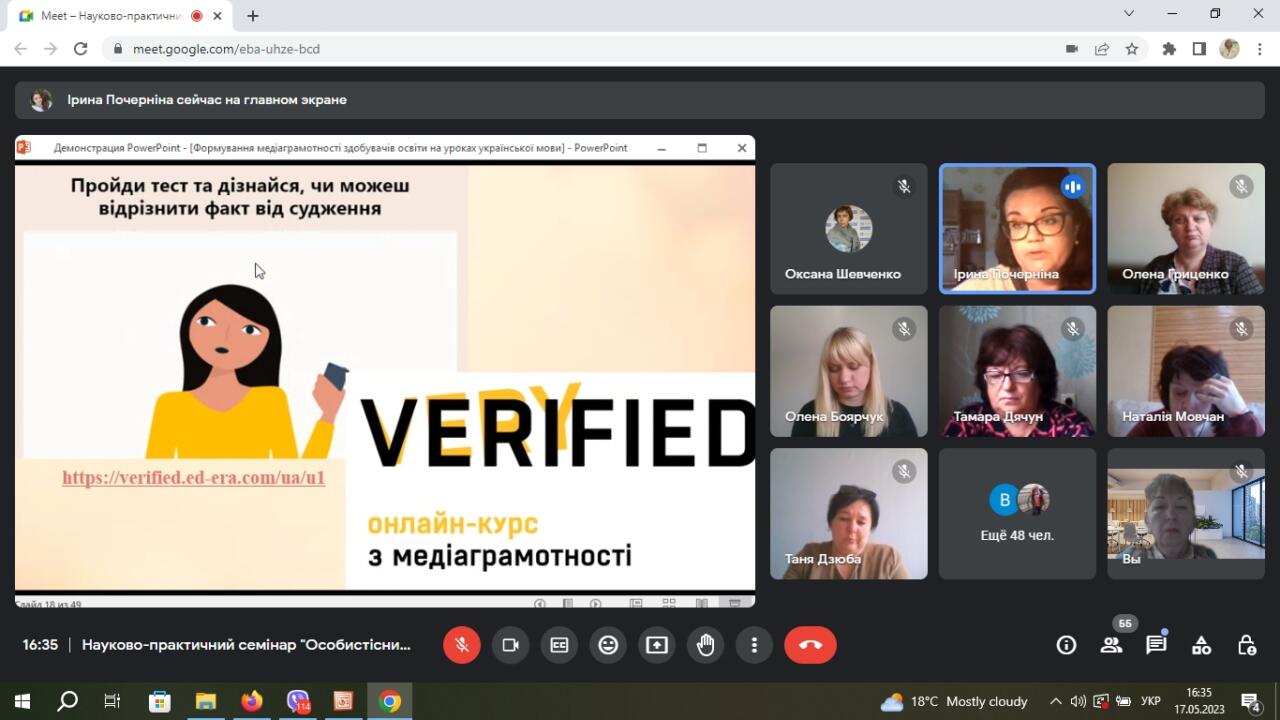Viewport: 1280px width, 720px height.
Task: Switch to PowerPoint on taskbar
Action: click(x=343, y=701)
